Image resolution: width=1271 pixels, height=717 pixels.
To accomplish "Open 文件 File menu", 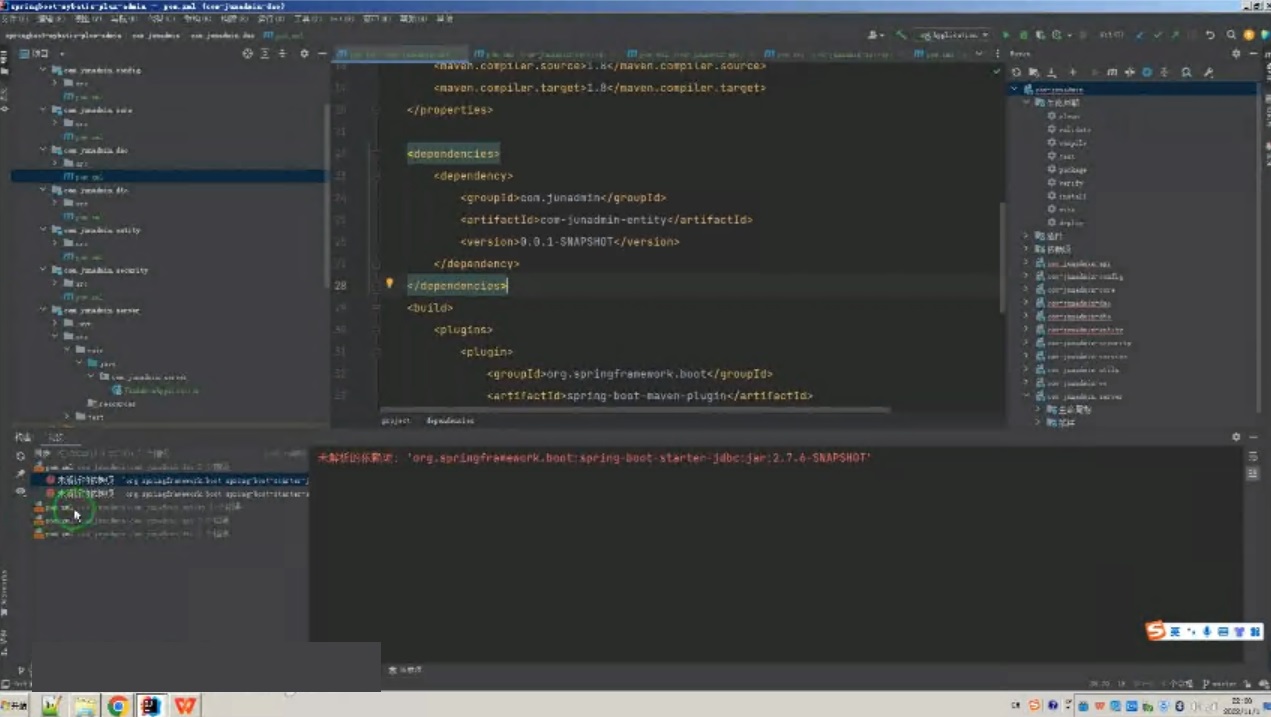I will pos(14,19).
